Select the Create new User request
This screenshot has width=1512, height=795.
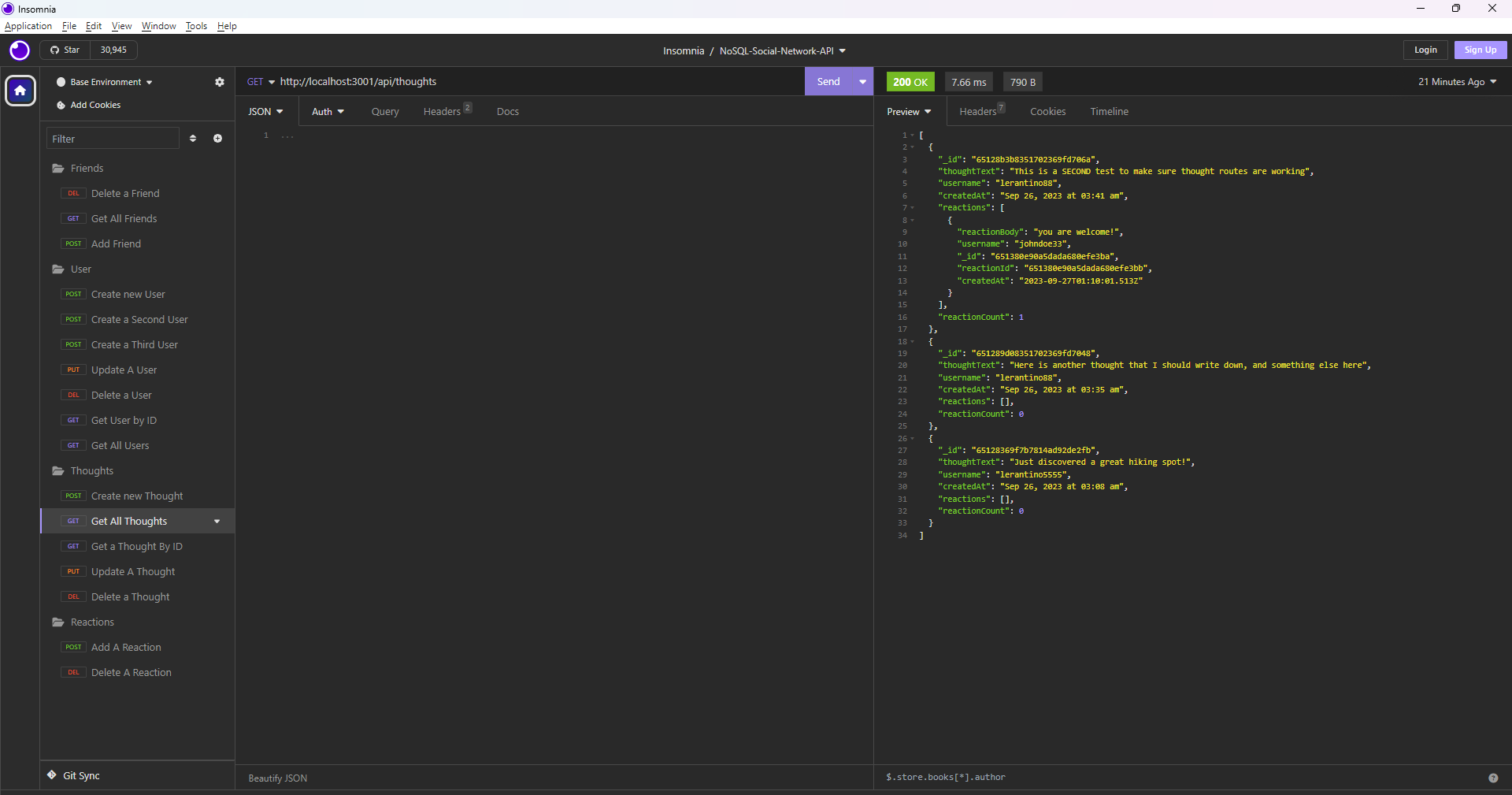pos(137,295)
